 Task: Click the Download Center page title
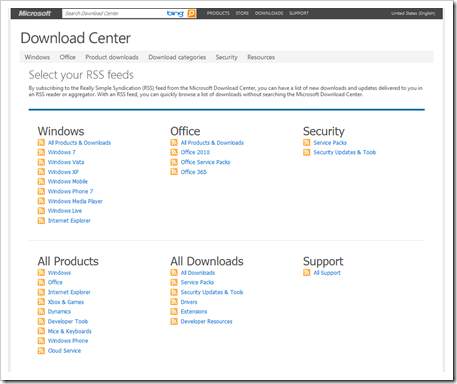(x=76, y=38)
